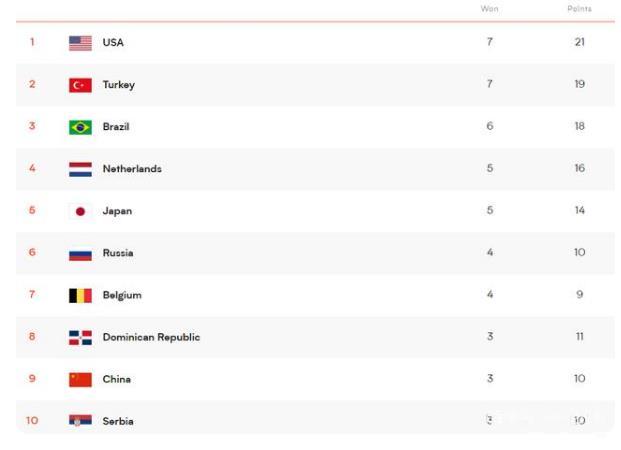Click the Turkey flag icon

click(x=80, y=85)
